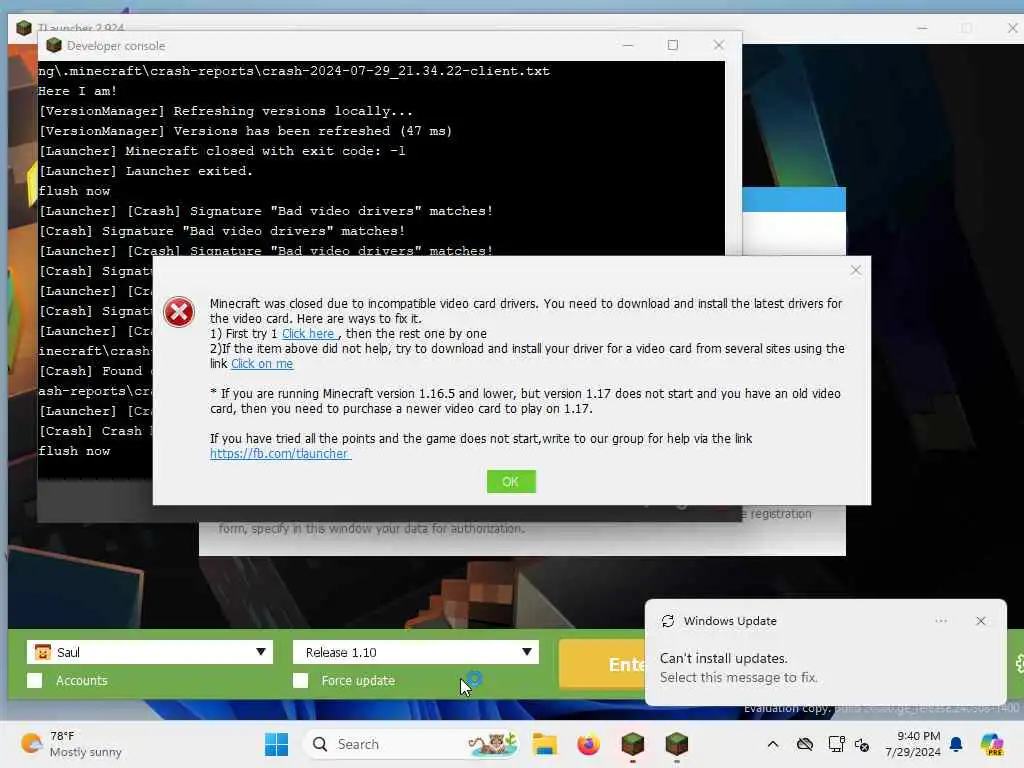Click the Developer console title bar block icon
Screen dimensions: 1024x768
54,45
